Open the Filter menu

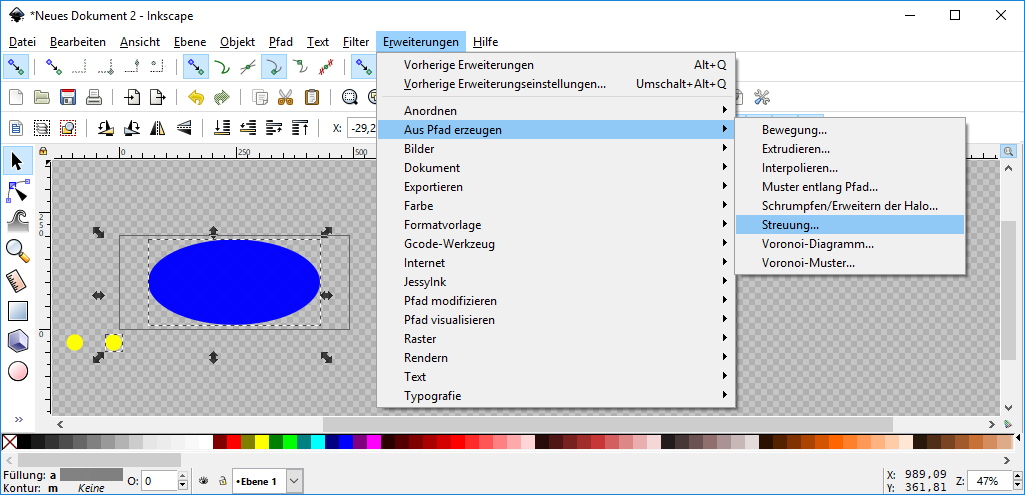[355, 42]
